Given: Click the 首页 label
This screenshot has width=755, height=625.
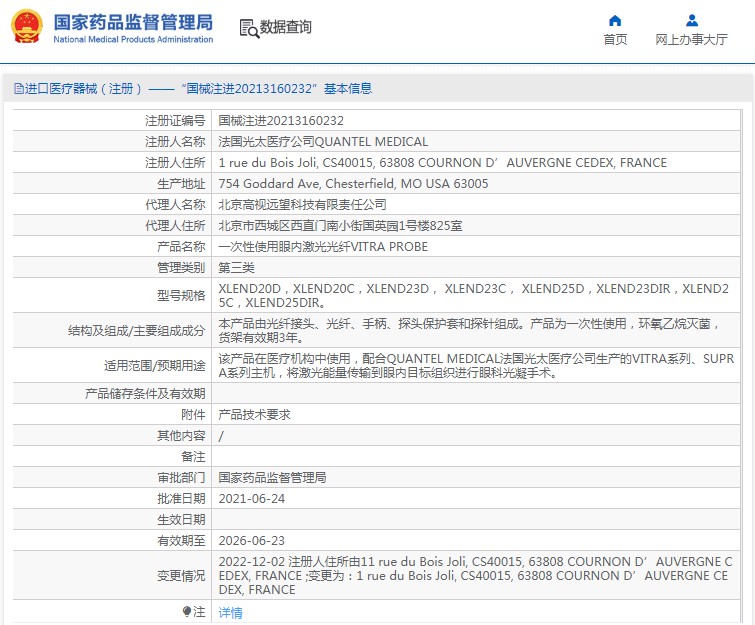Looking at the screenshot, I should 615,39.
